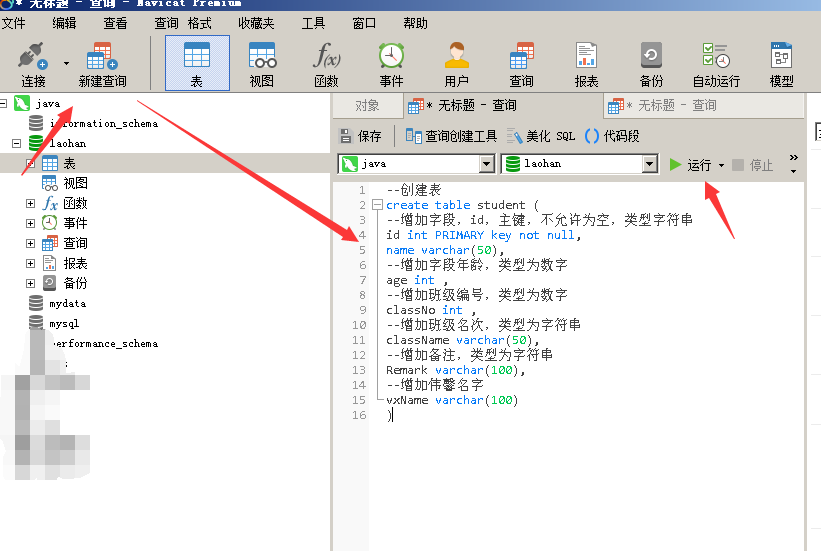Open the 连接 dropdown arrow
The height and width of the screenshot is (551, 821).
click(66, 64)
